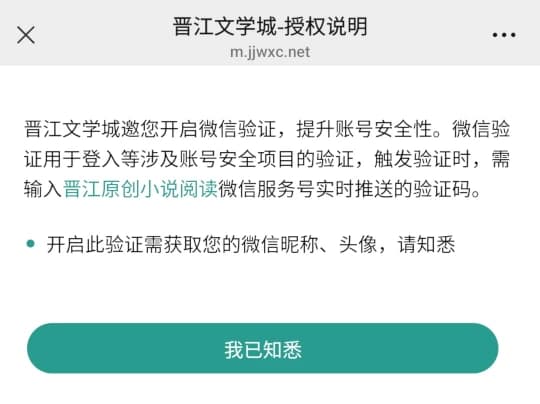Click the gray header bar beside the title
The image size is (540, 404).
pyautogui.click(x=430, y=33)
